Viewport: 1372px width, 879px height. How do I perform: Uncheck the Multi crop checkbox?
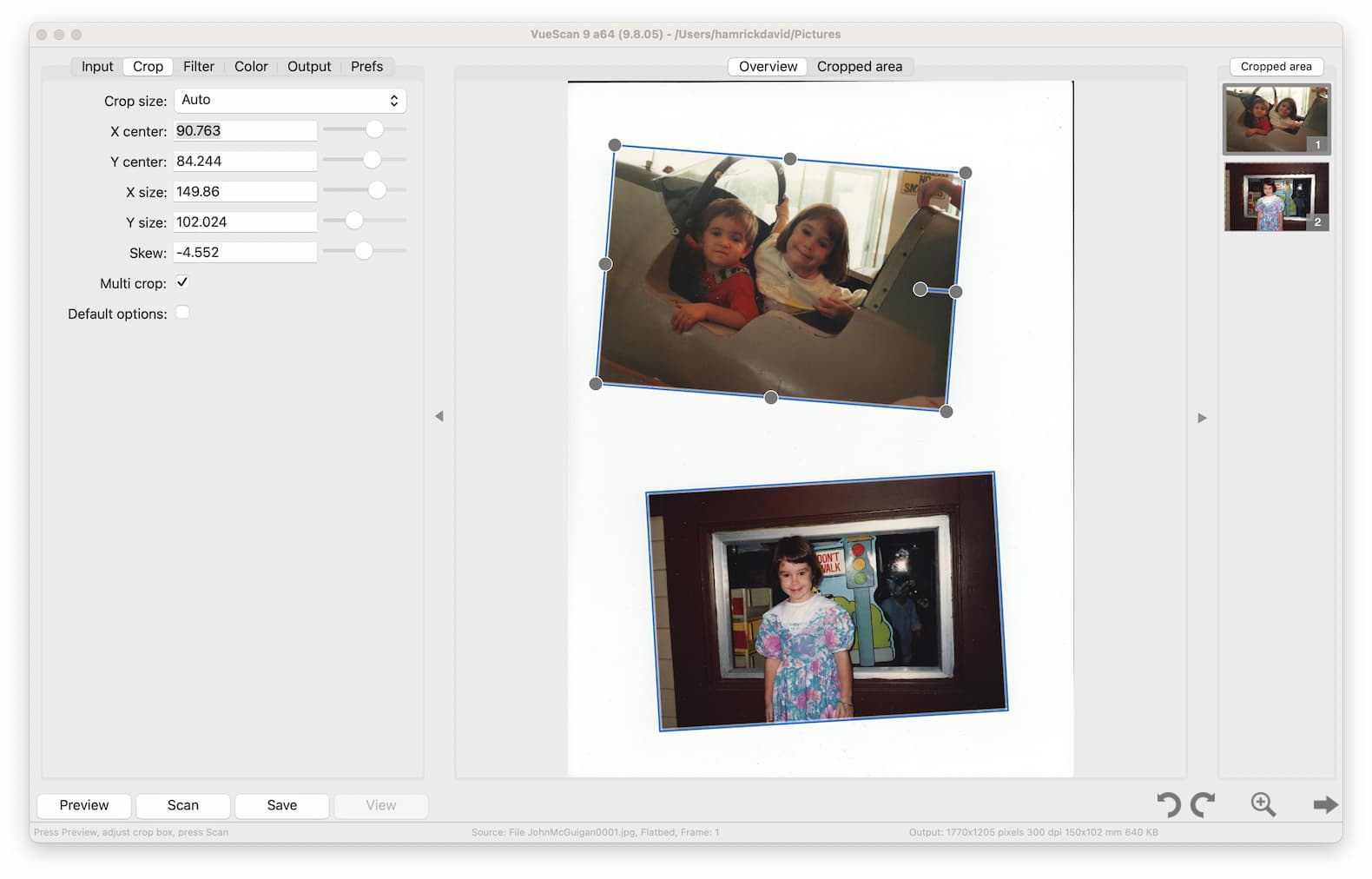[x=182, y=282]
